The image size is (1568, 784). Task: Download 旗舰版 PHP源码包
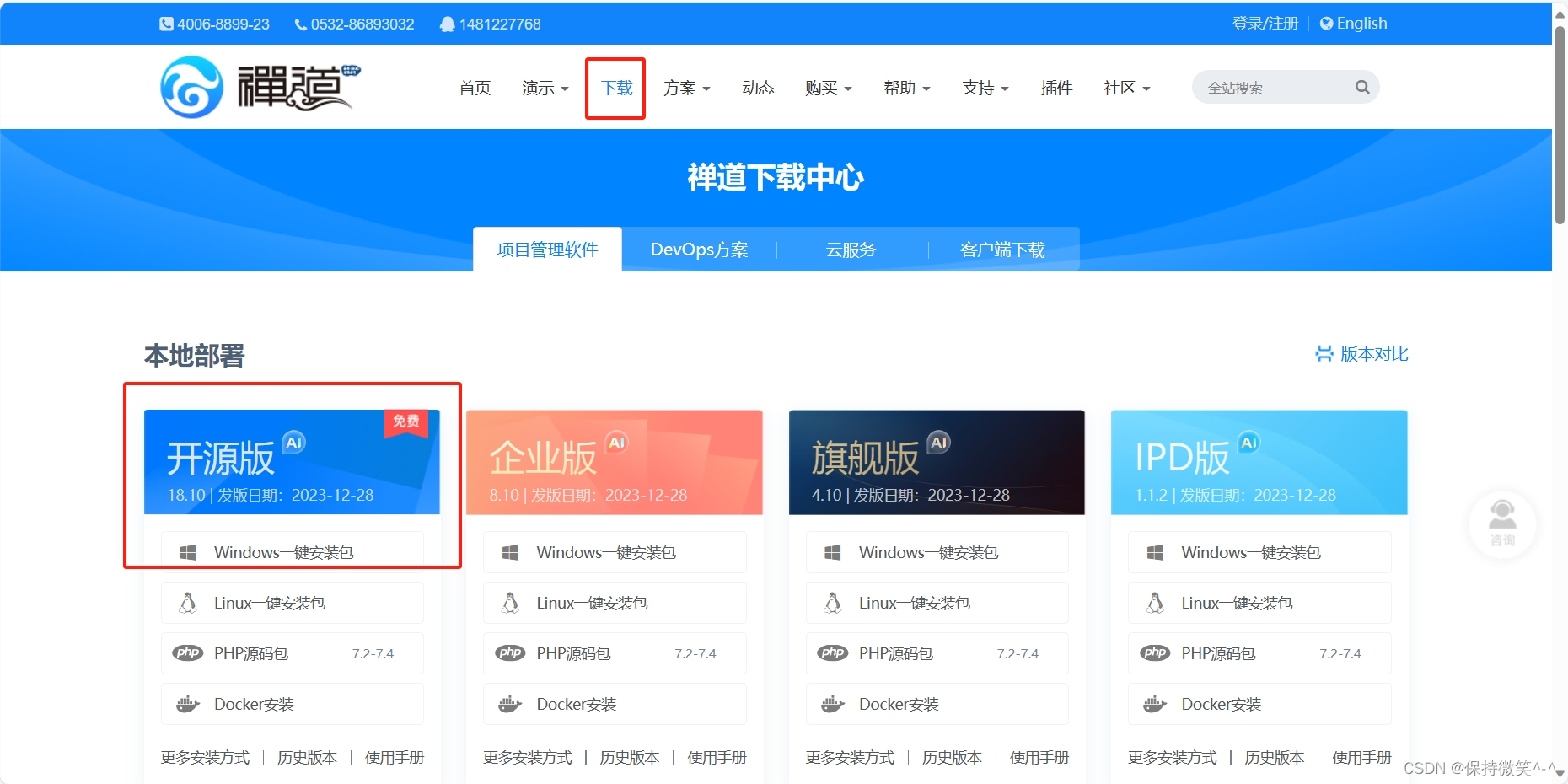tap(937, 653)
